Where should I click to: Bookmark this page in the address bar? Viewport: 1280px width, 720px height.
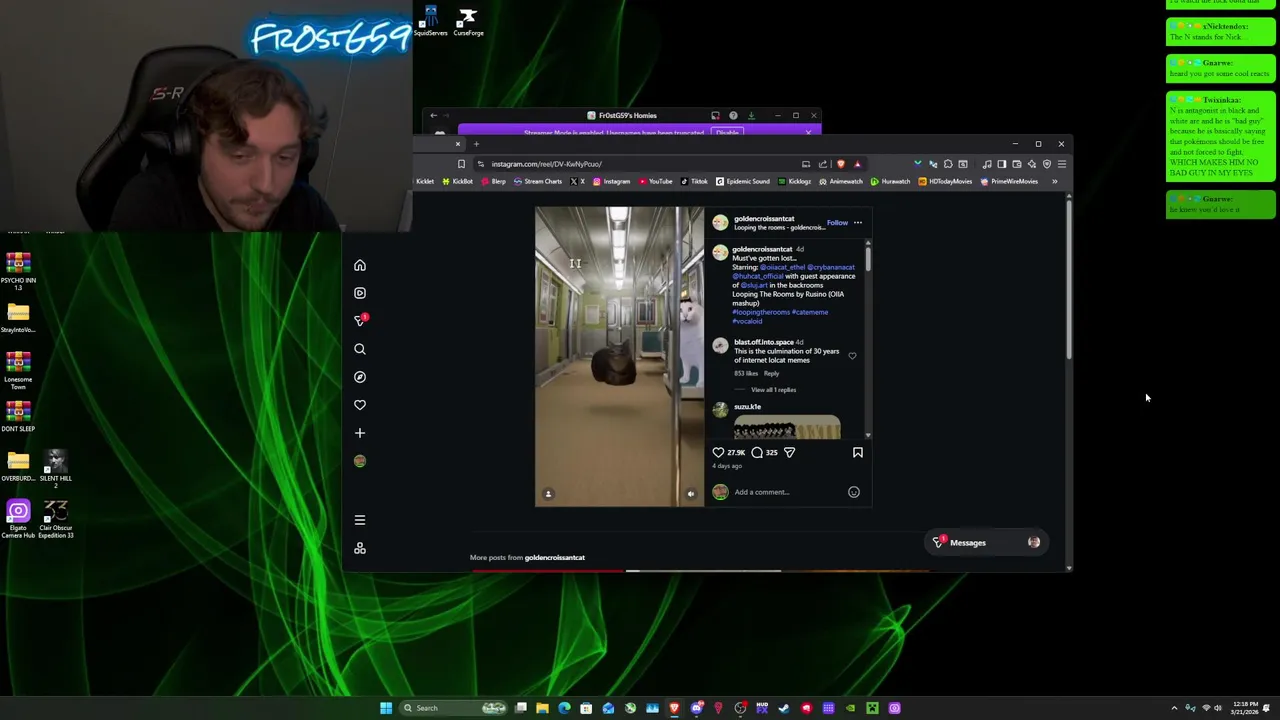click(461, 164)
